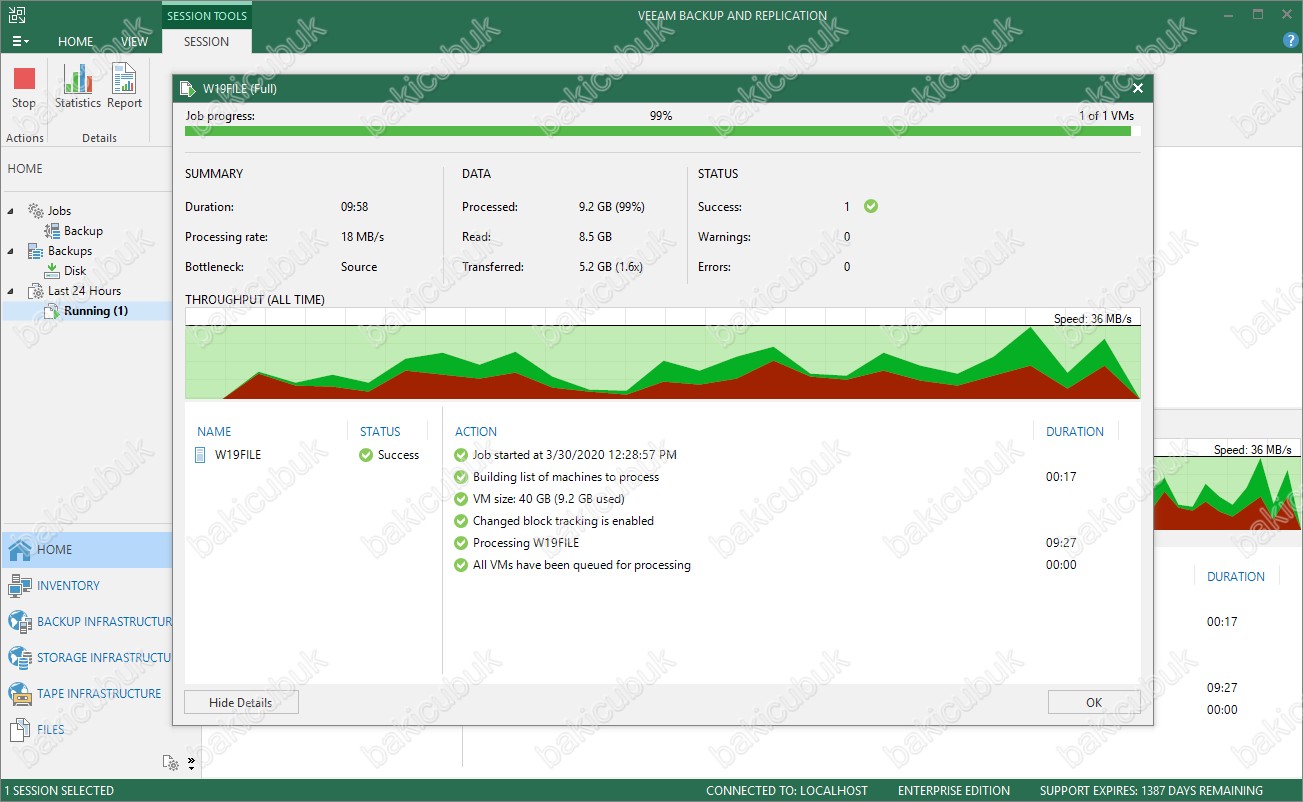Click the ACTION column header

pyautogui.click(x=476, y=432)
